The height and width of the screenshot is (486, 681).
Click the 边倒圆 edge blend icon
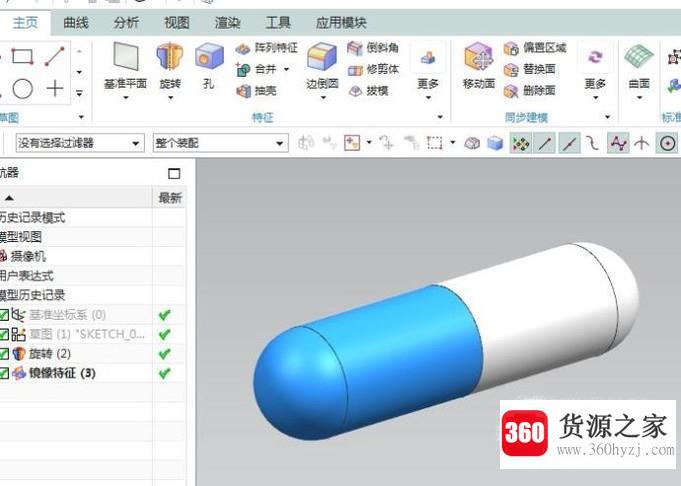[322, 56]
